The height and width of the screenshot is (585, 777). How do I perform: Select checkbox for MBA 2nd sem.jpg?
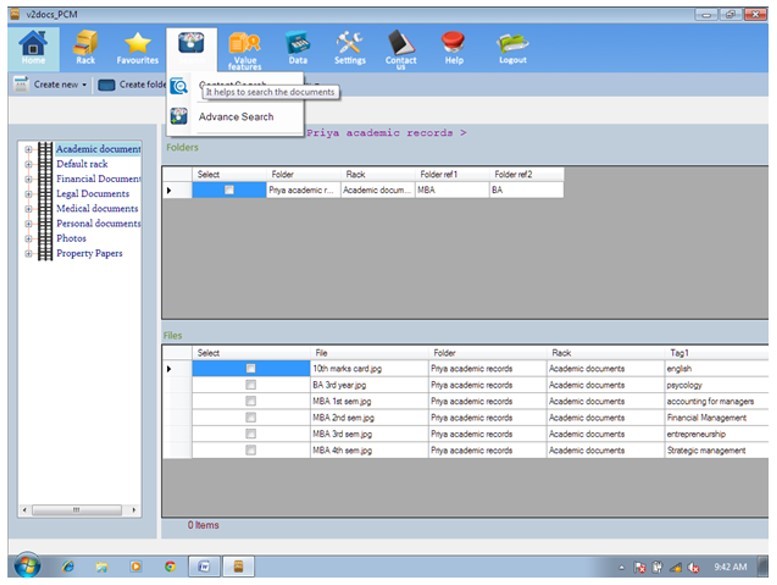coord(250,418)
